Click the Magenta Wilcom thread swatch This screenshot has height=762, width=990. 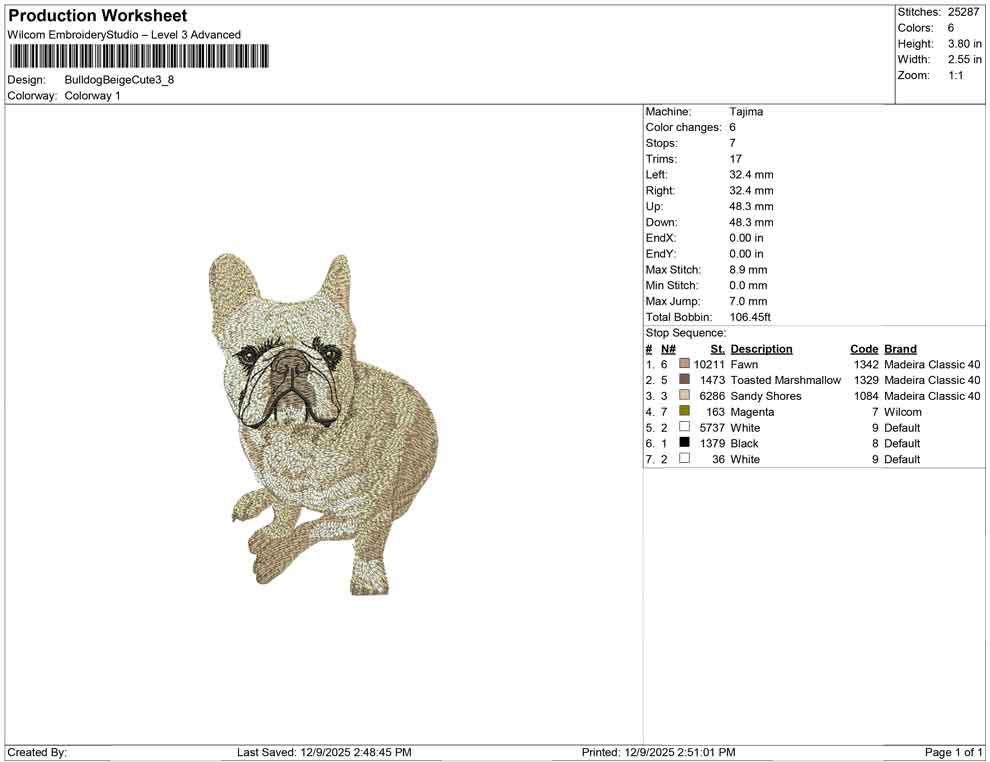click(x=684, y=412)
